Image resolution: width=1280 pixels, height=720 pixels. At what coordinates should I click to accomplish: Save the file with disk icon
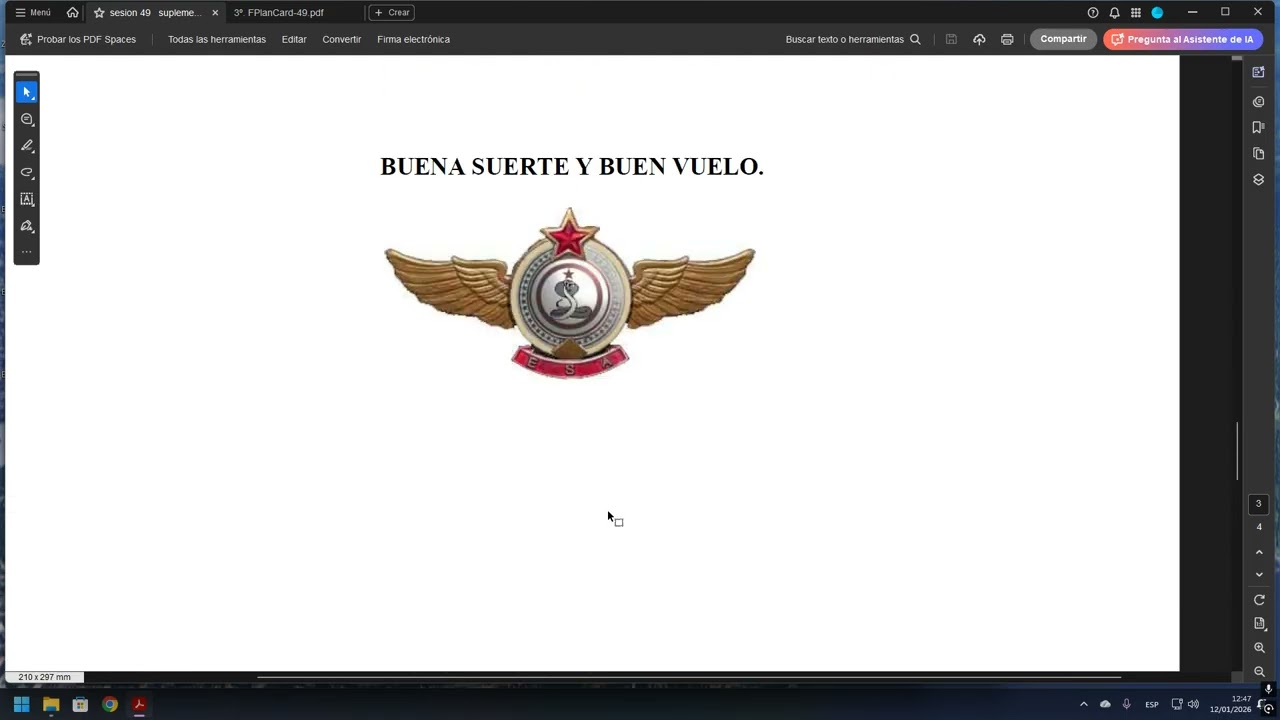pos(951,39)
